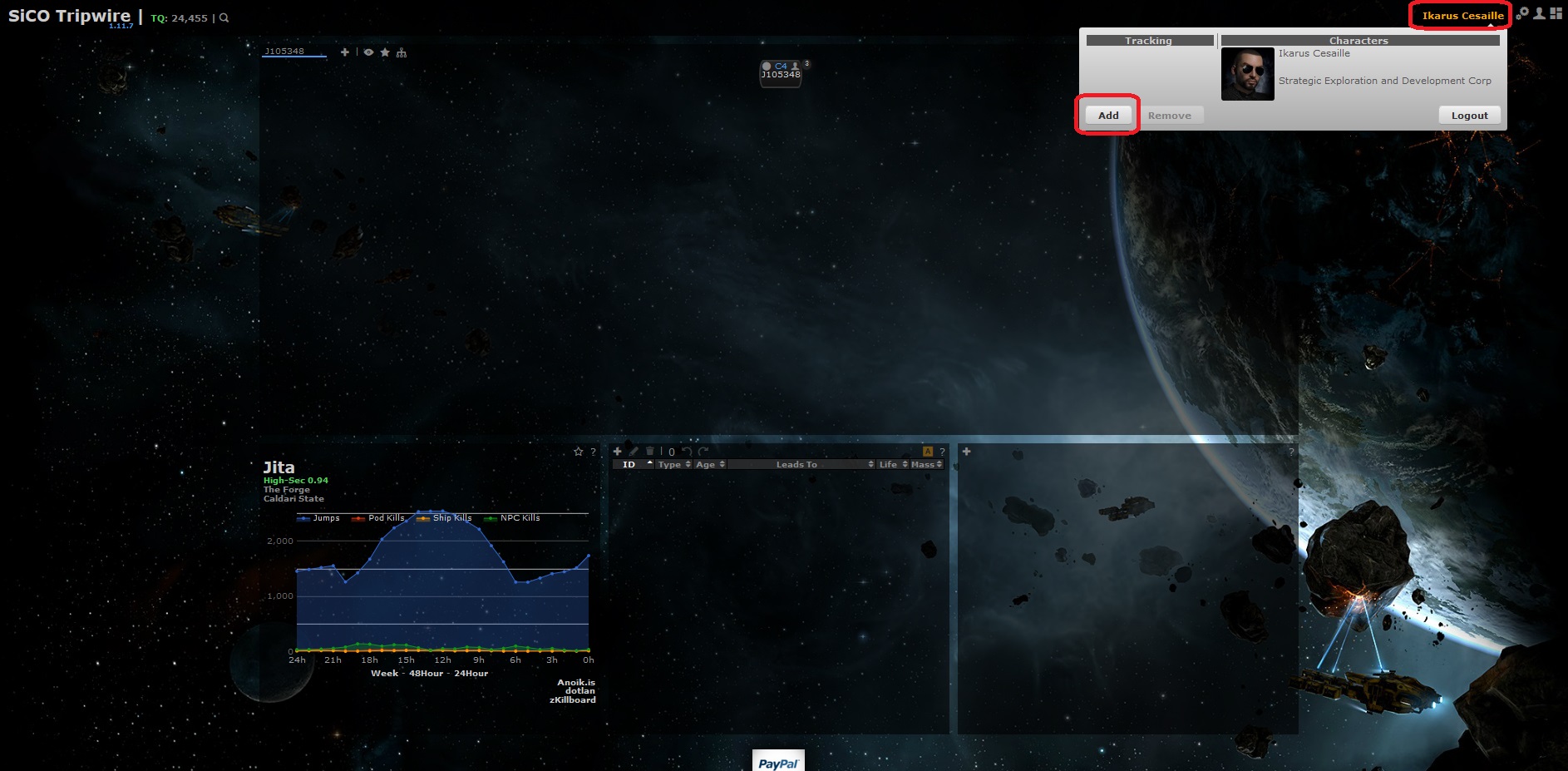Toggle the orange A auto-mapper button
The height and width of the screenshot is (771, 1568).
pos(928,452)
